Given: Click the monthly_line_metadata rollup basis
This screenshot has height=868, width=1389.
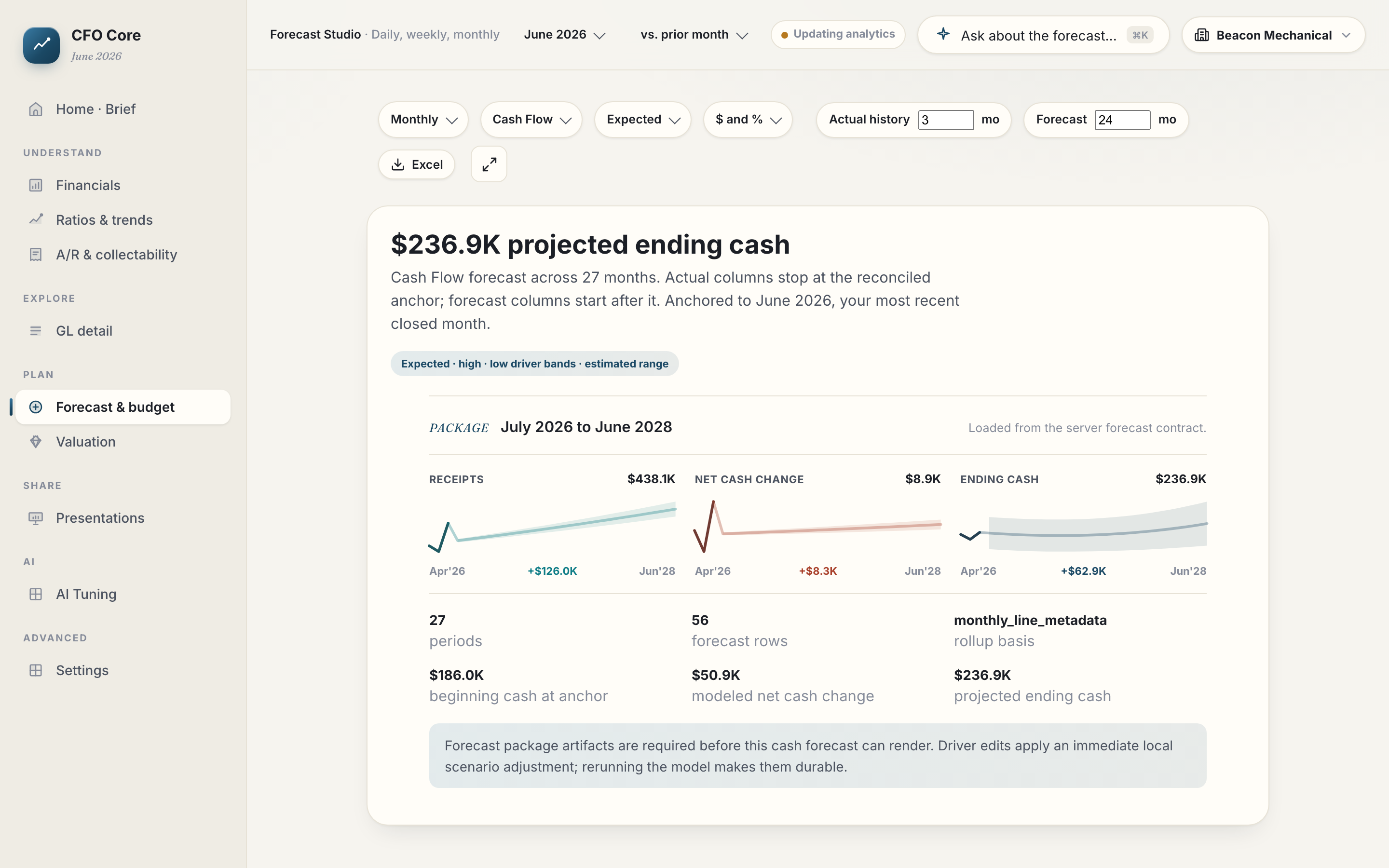Looking at the screenshot, I should [1030, 620].
